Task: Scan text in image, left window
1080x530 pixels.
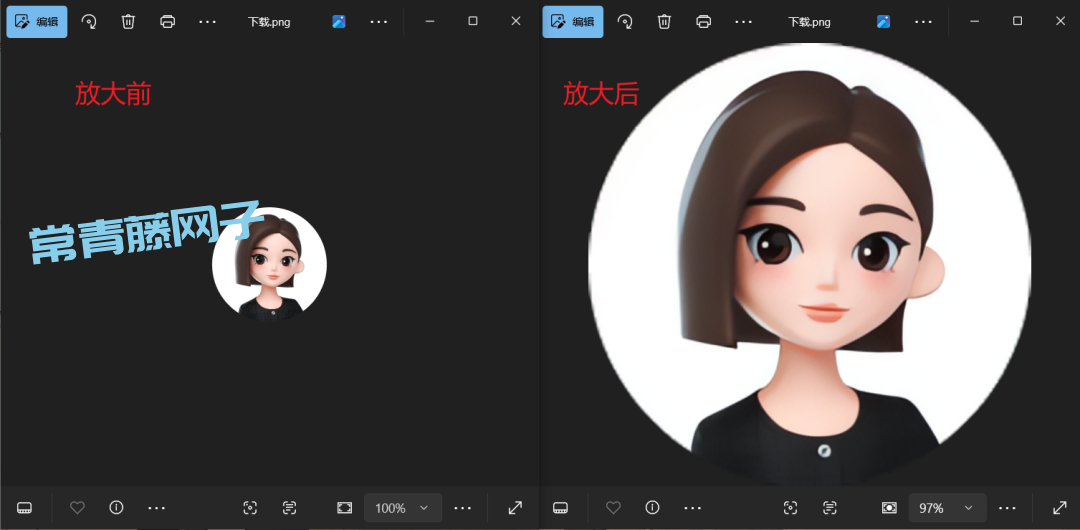Action: [x=289, y=508]
